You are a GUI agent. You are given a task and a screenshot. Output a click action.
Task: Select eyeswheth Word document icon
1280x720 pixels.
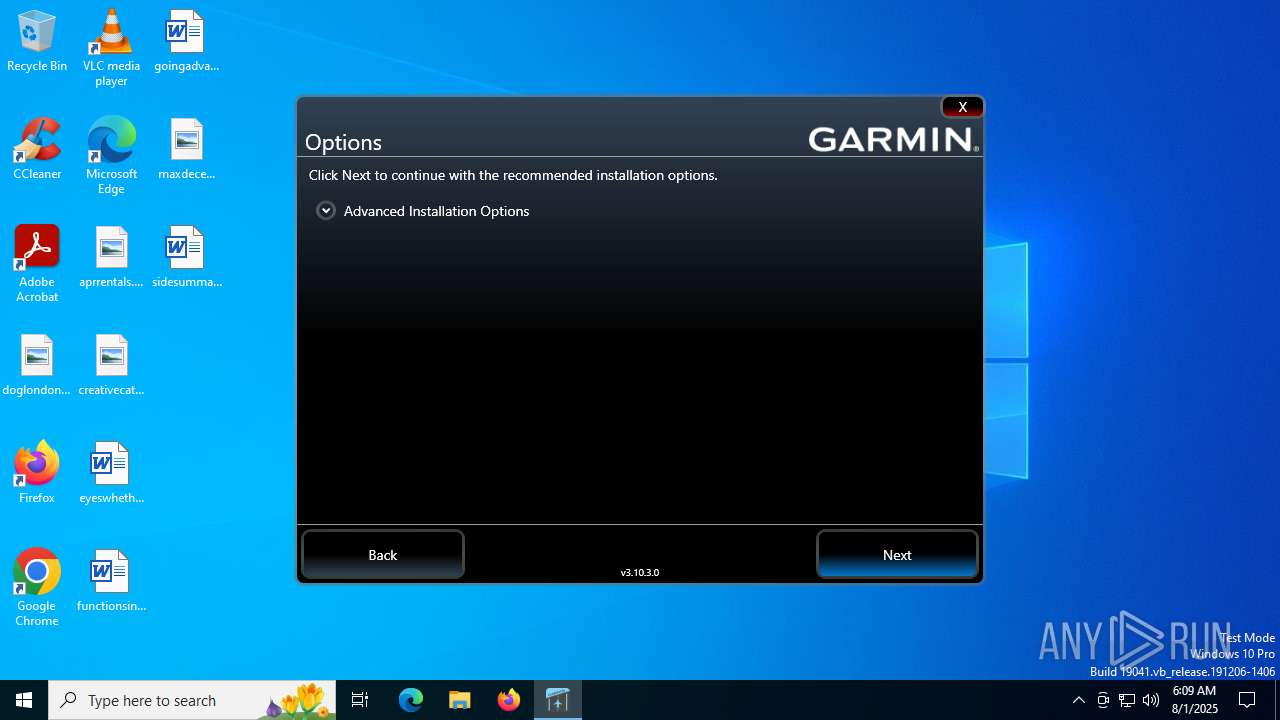(111, 474)
